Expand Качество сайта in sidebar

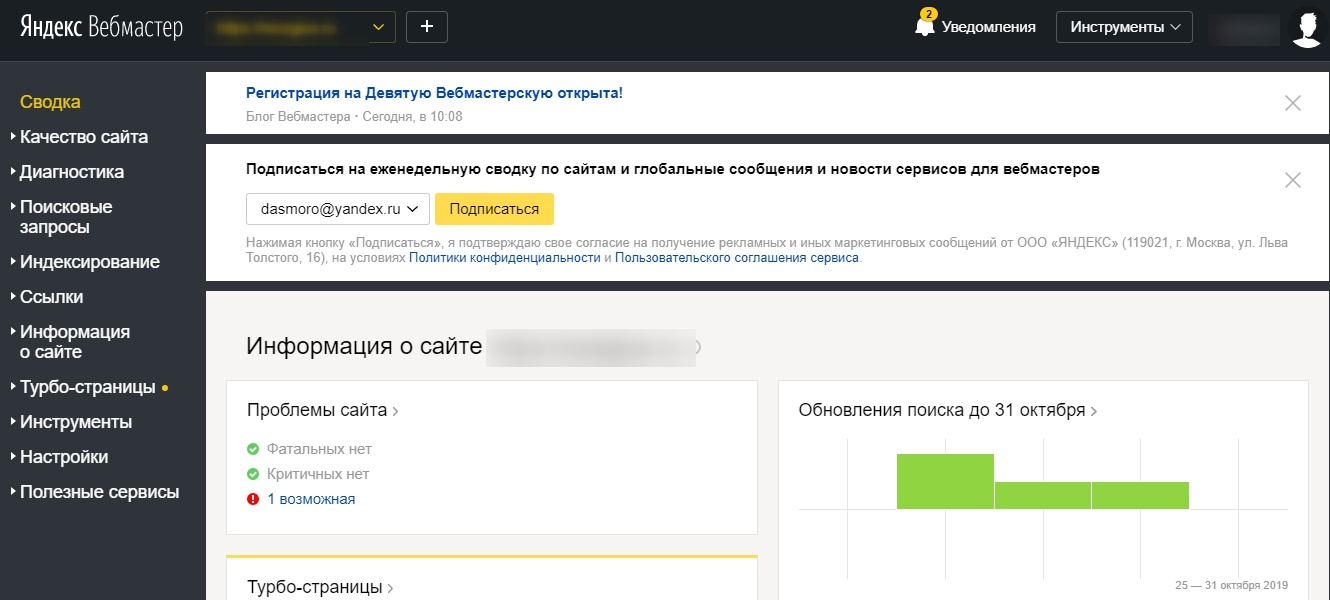[84, 137]
